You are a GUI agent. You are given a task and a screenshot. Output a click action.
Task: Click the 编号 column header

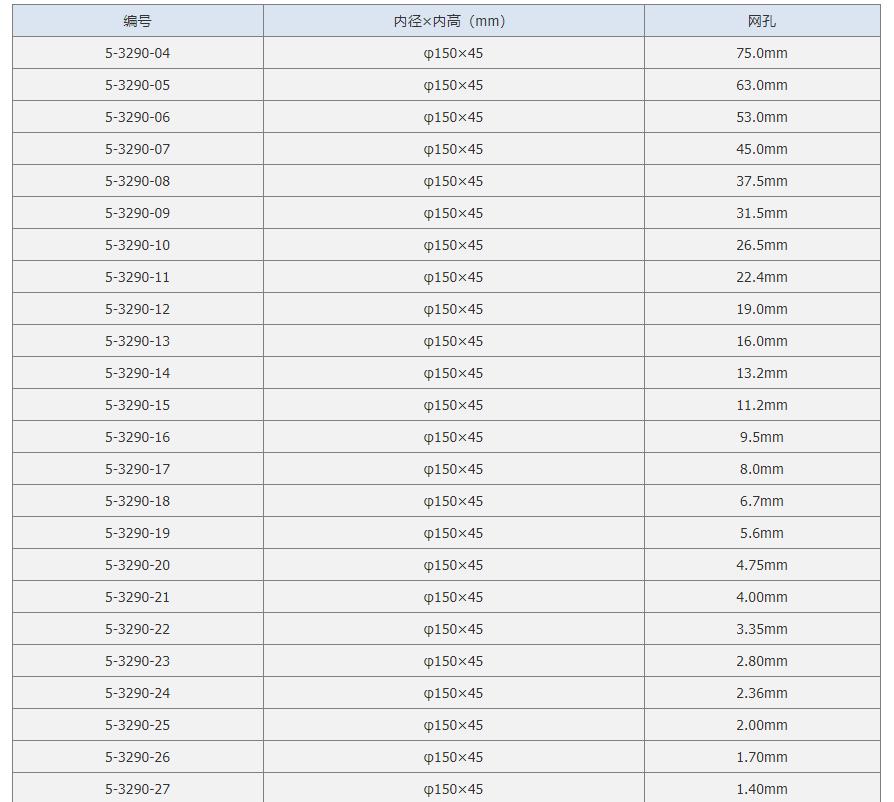(138, 21)
